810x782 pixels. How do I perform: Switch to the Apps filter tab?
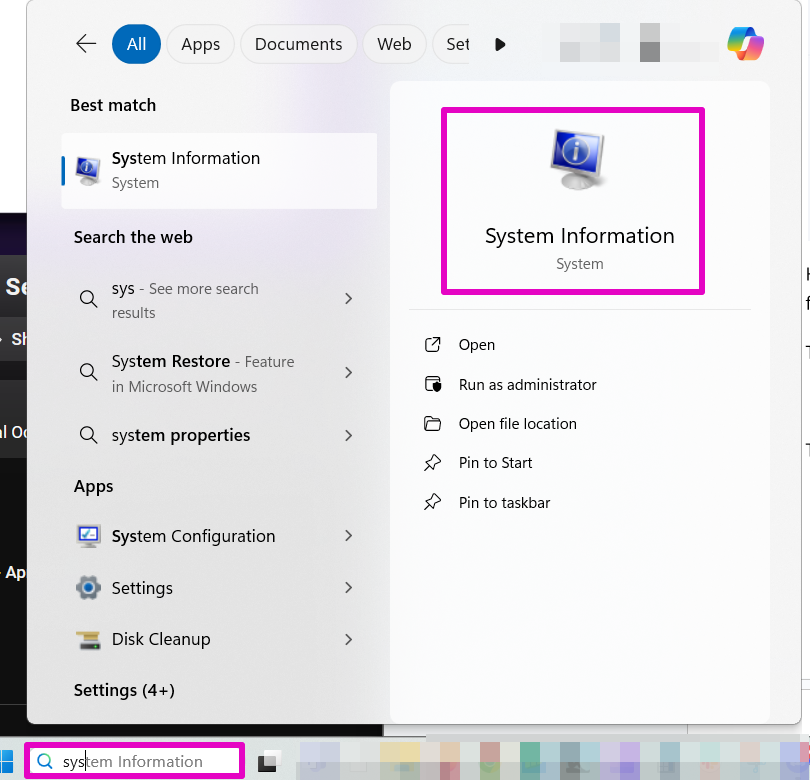tap(200, 44)
